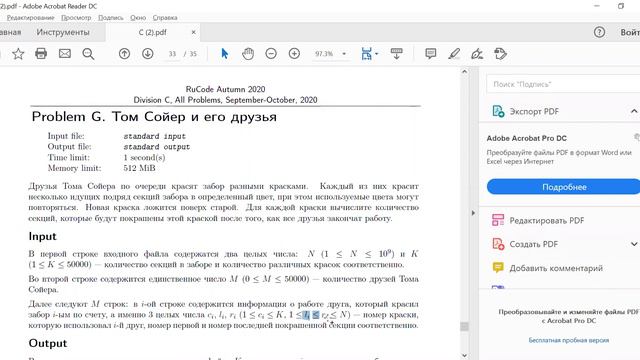The image size is (640, 360).
Task: Click the Output section heading
Action: (48, 343)
